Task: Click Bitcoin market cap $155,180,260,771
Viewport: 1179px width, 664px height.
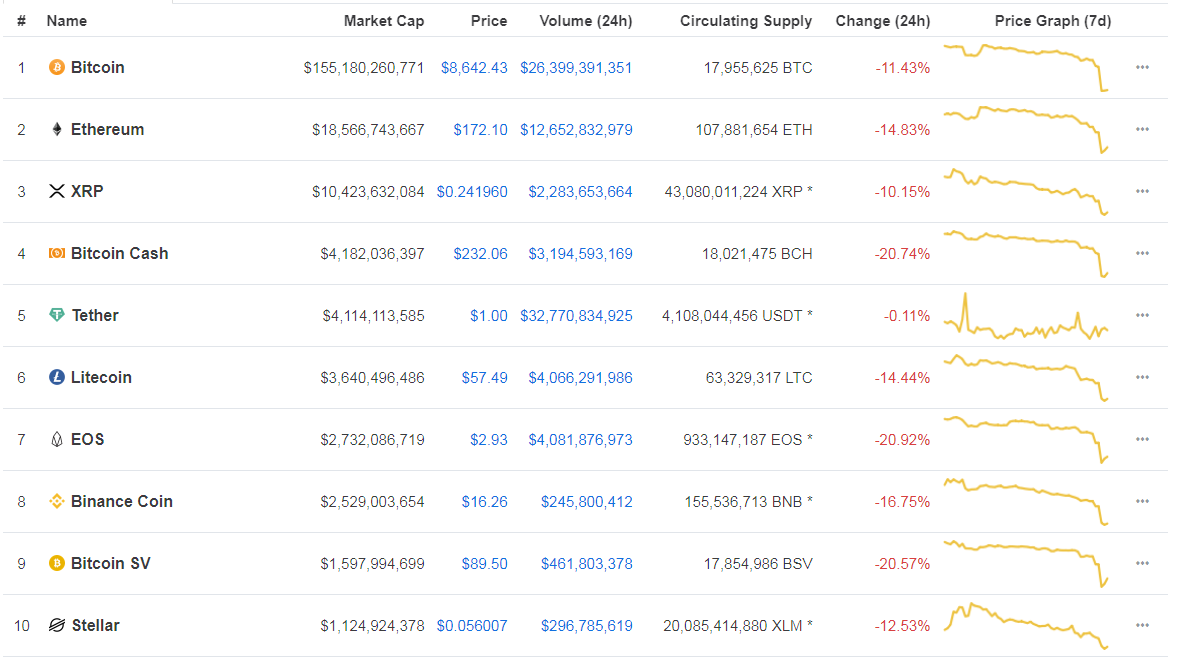Action: coord(363,68)
